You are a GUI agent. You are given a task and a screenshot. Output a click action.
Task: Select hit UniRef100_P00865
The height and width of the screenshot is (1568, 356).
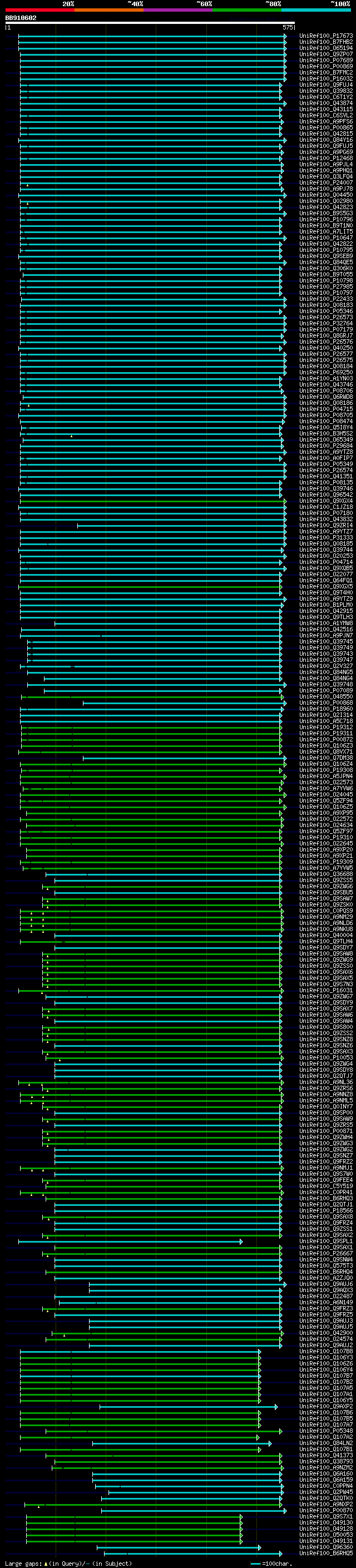326,127
